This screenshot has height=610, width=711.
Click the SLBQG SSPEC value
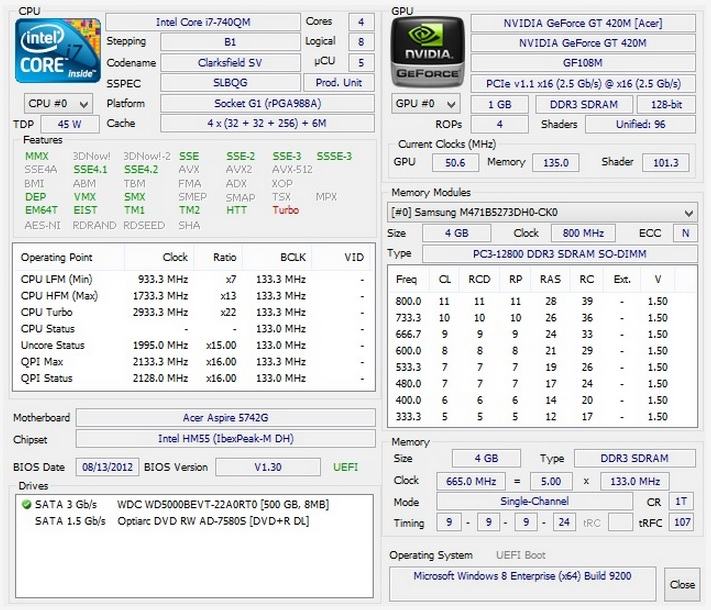230,83
